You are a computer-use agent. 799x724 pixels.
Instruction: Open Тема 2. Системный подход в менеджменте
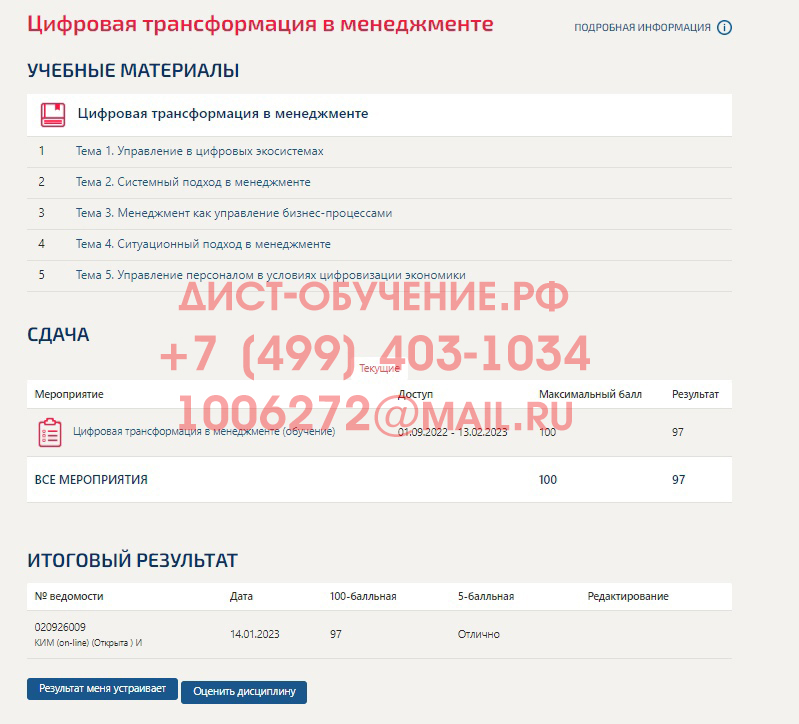(x=193, y=182)
